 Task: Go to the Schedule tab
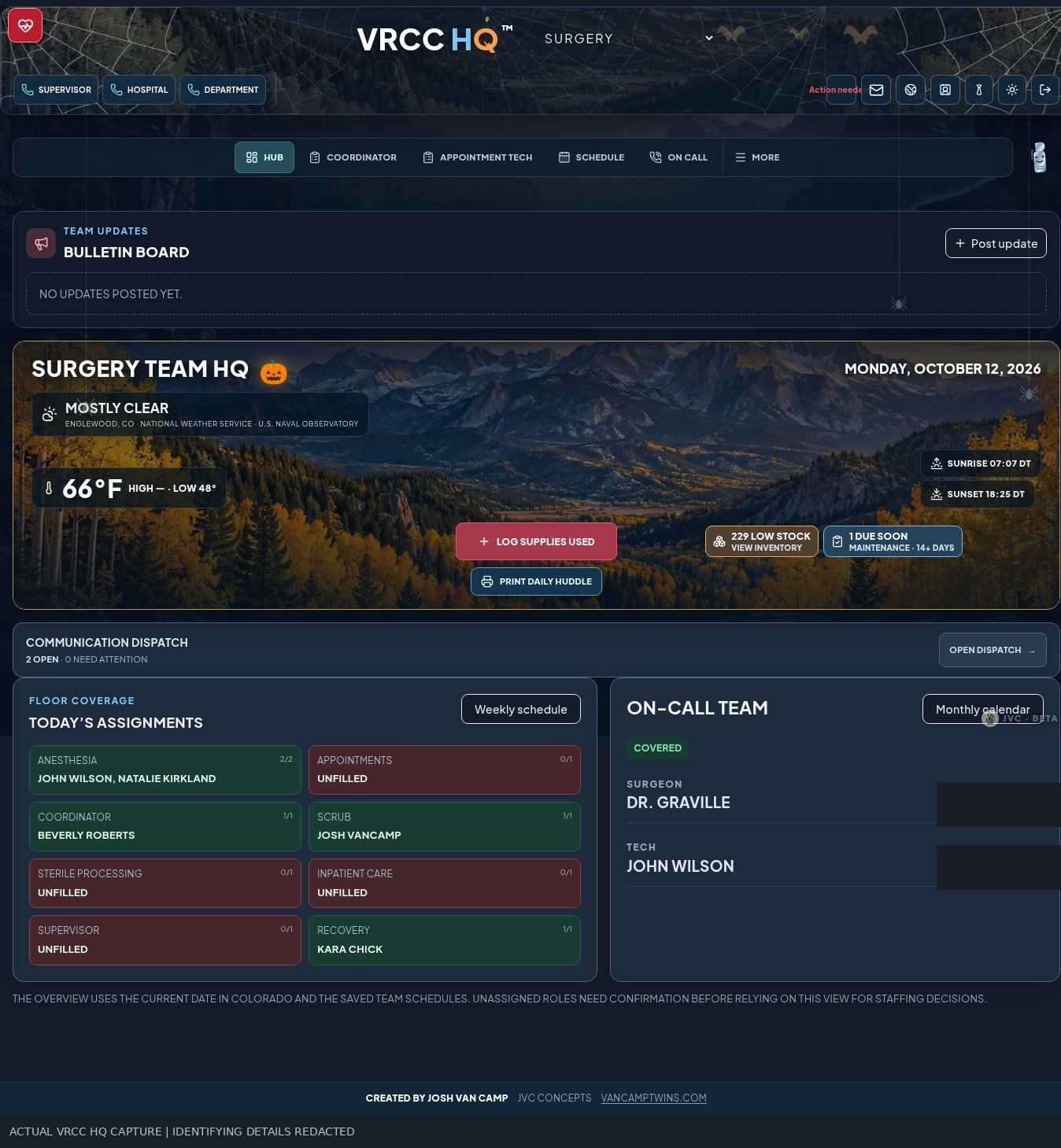(x=592, y=157)
